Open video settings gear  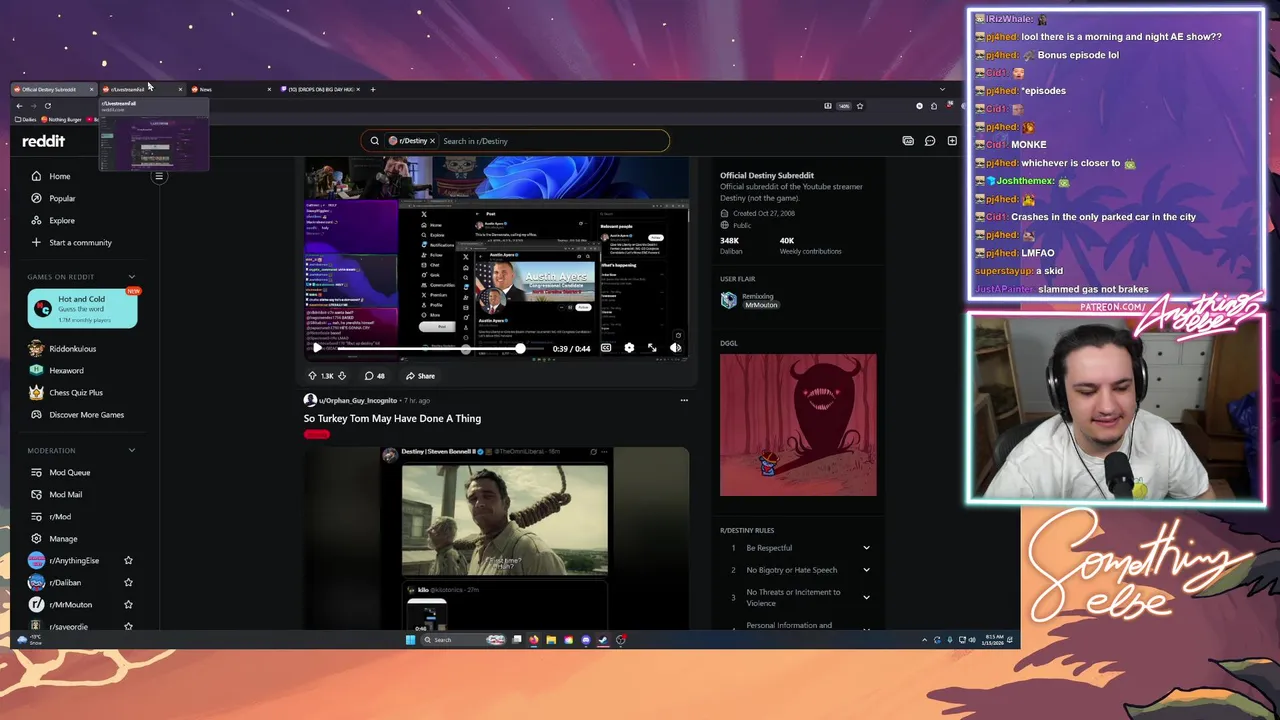click(x=629, y=348)
